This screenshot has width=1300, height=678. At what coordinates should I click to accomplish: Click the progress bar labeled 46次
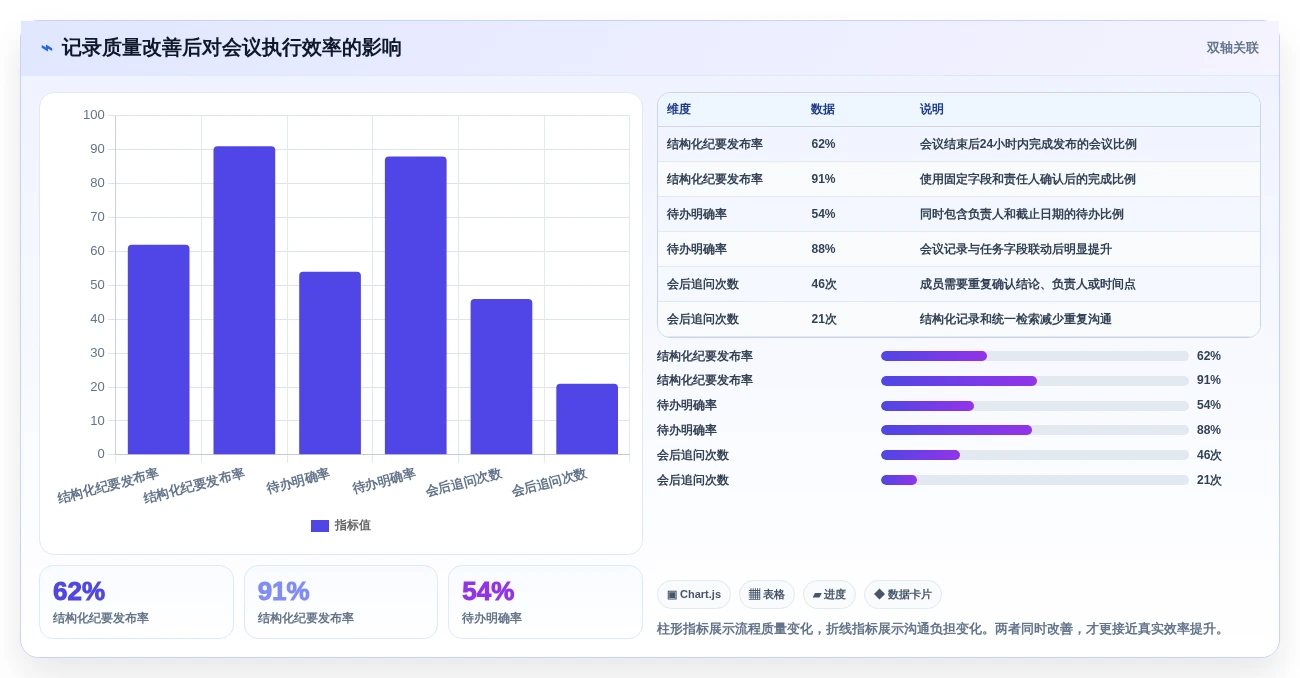pos(1035,455)
